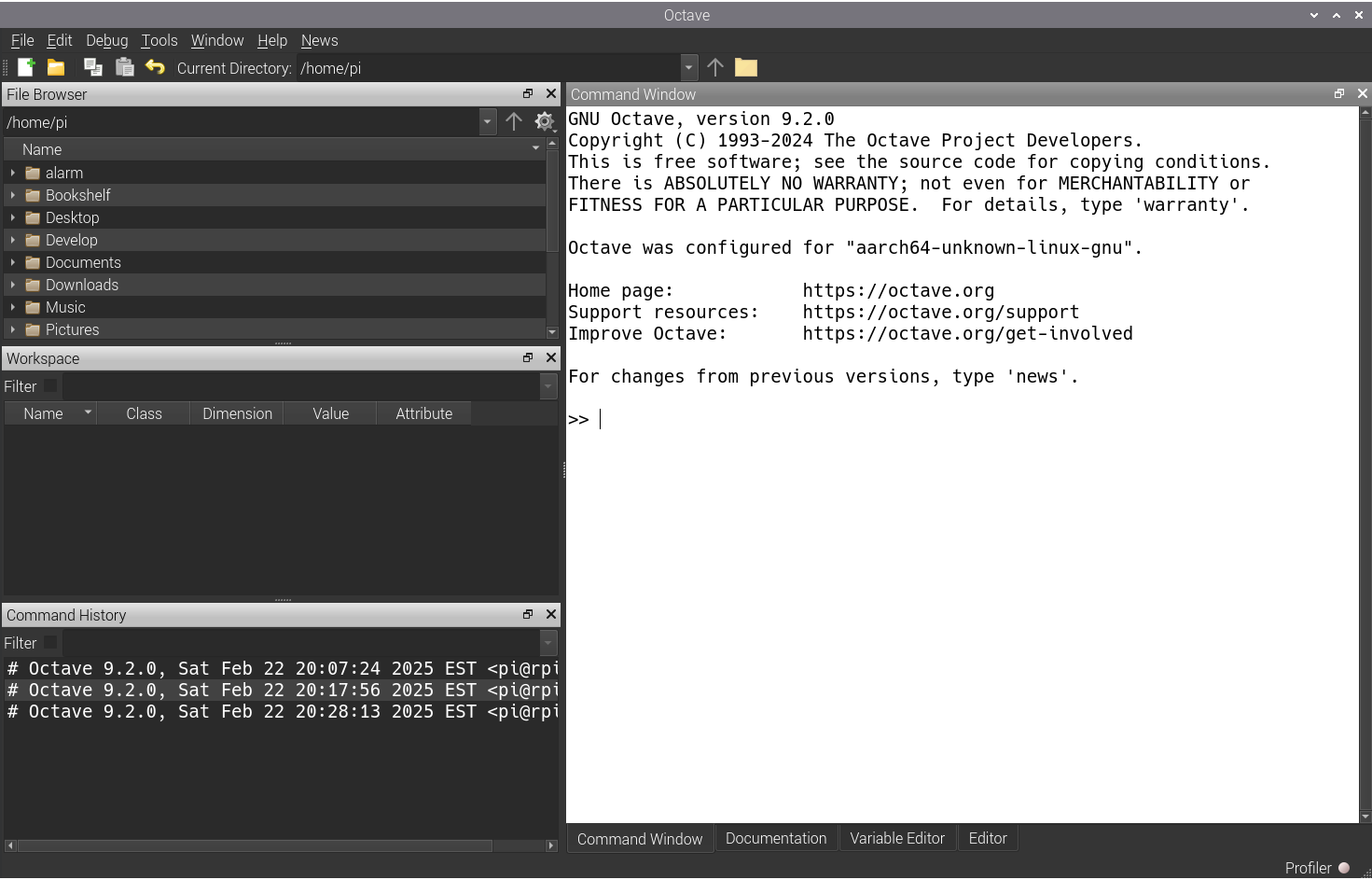Enable the Workspace Filter checkbox
The image size is (1372, 880).
tap(50, 385)
